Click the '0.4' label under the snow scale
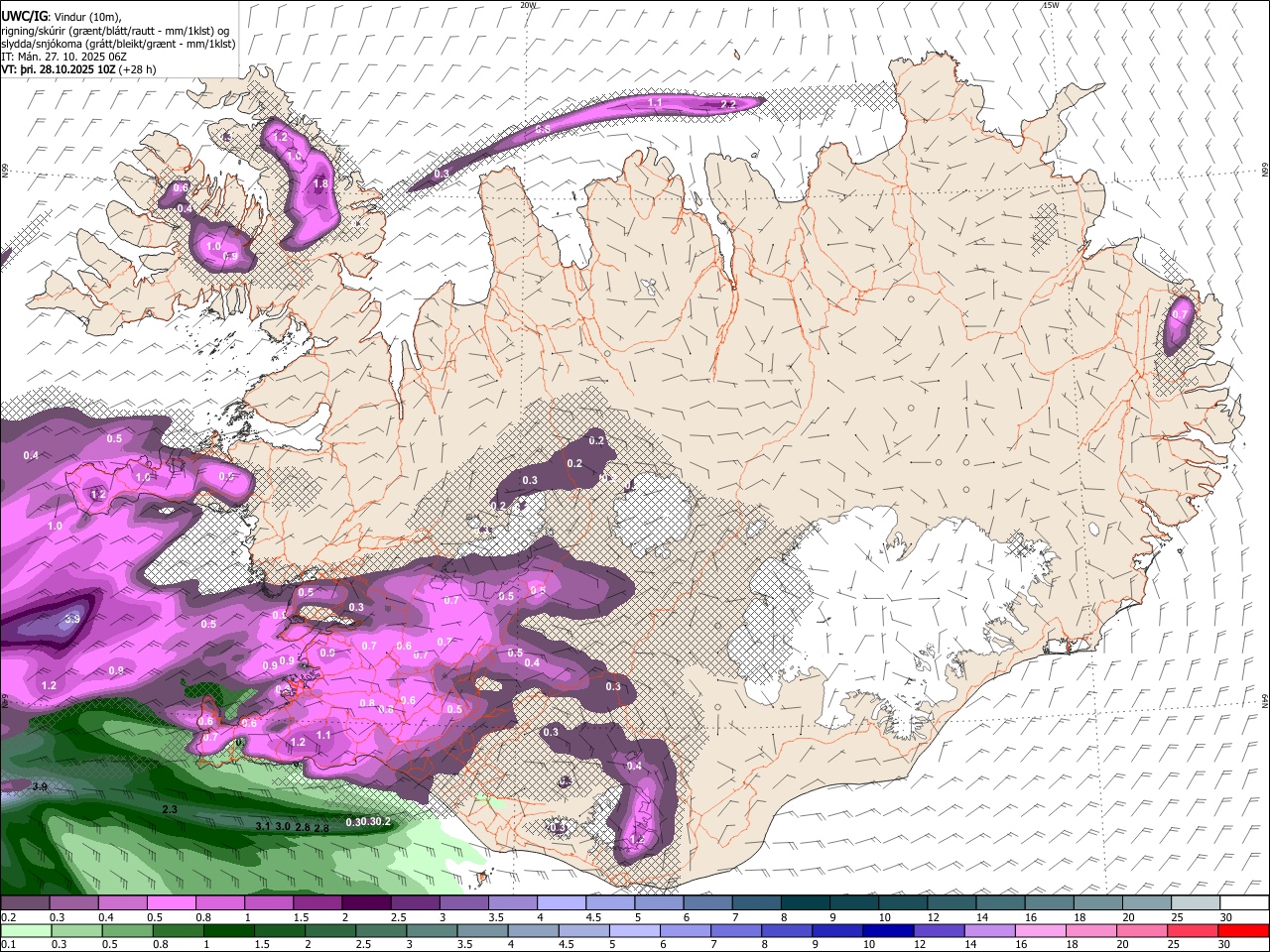Screen dimensions: 1270x952 106,917
